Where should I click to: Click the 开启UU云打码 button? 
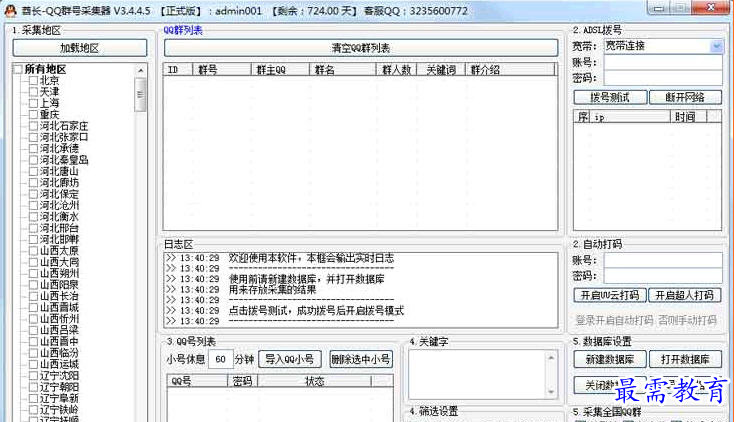pos(610,295)
